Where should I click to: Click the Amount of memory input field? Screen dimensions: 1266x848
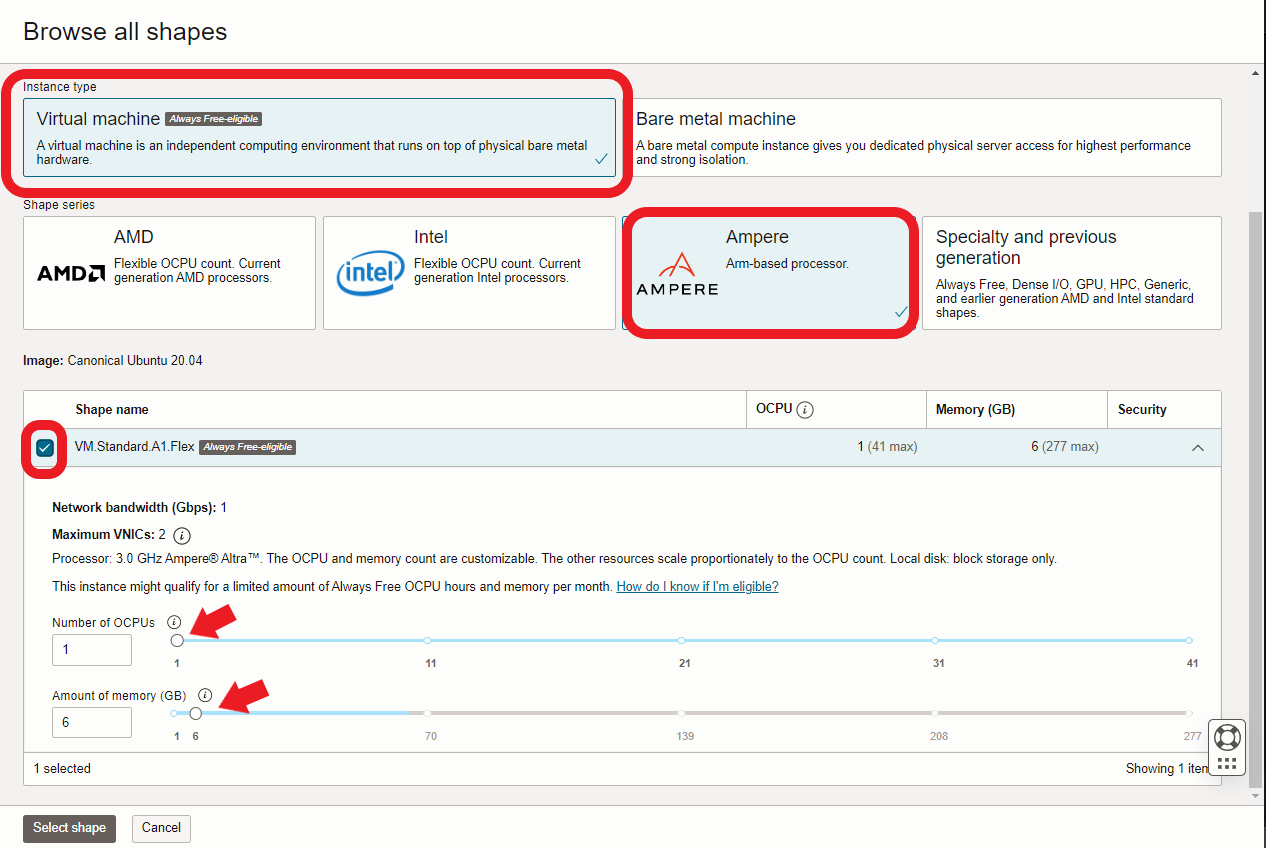92,722
